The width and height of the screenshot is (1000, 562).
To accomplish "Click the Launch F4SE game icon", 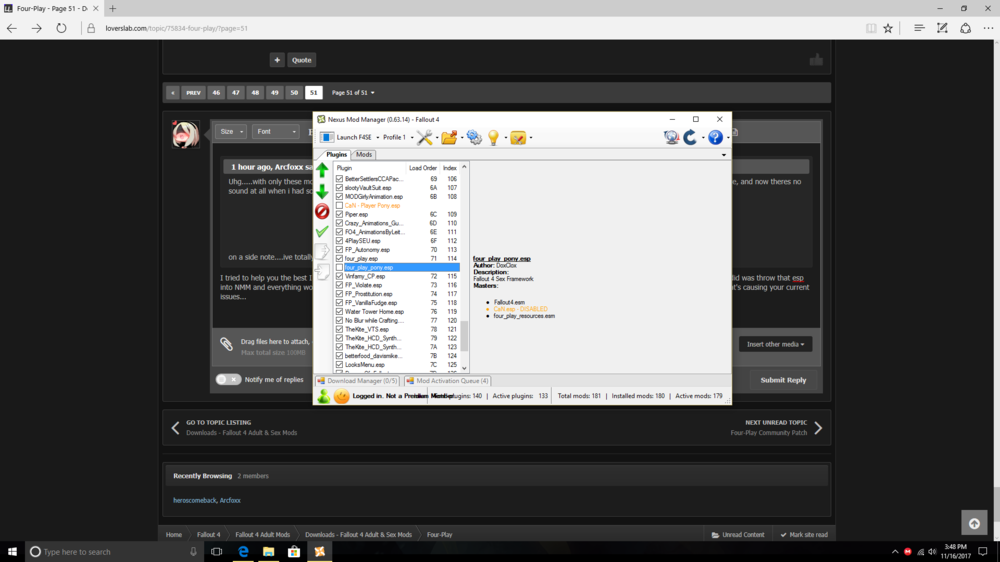I will point(327,137).
